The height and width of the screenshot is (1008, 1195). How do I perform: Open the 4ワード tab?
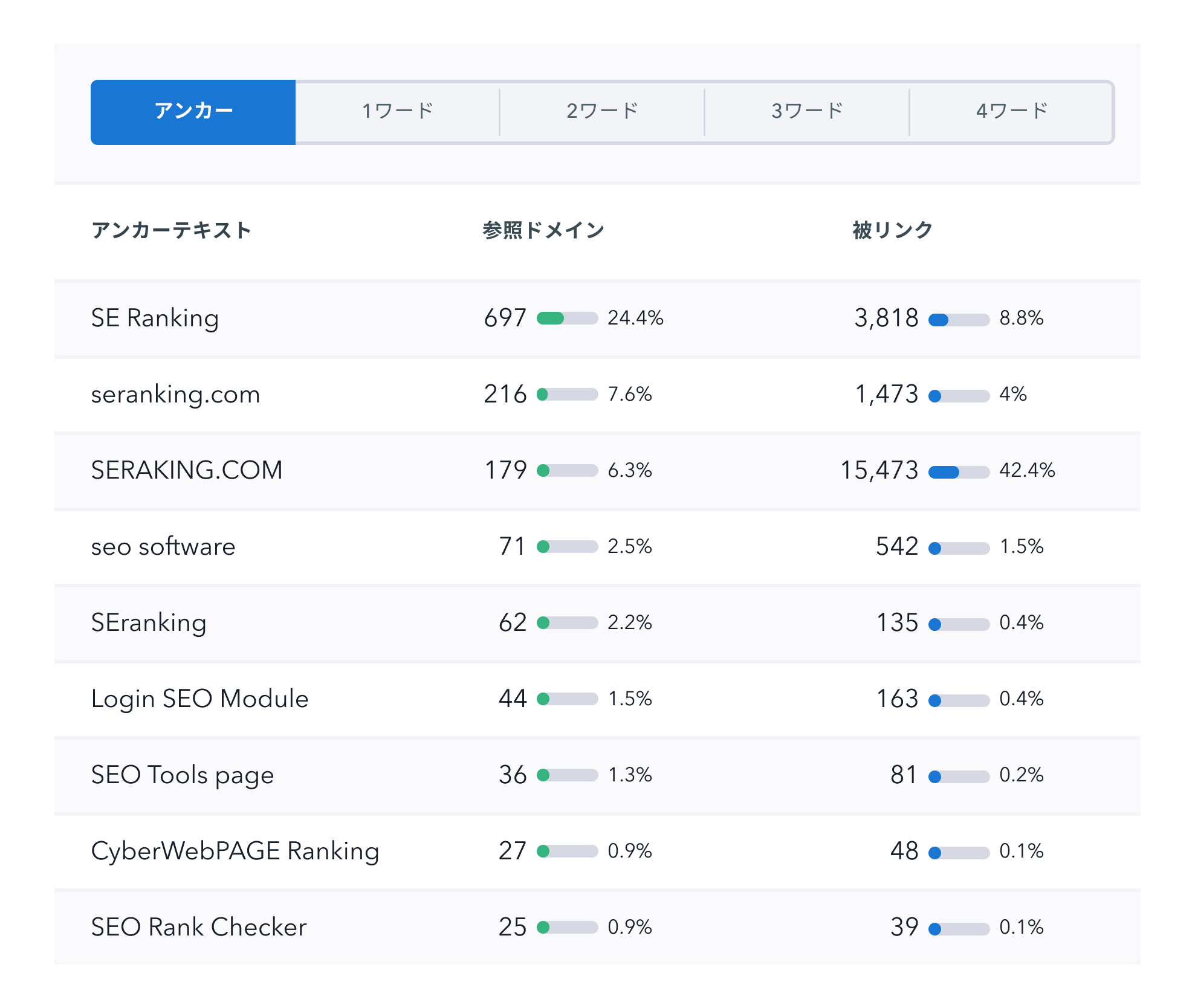(x=1011, y=112)
